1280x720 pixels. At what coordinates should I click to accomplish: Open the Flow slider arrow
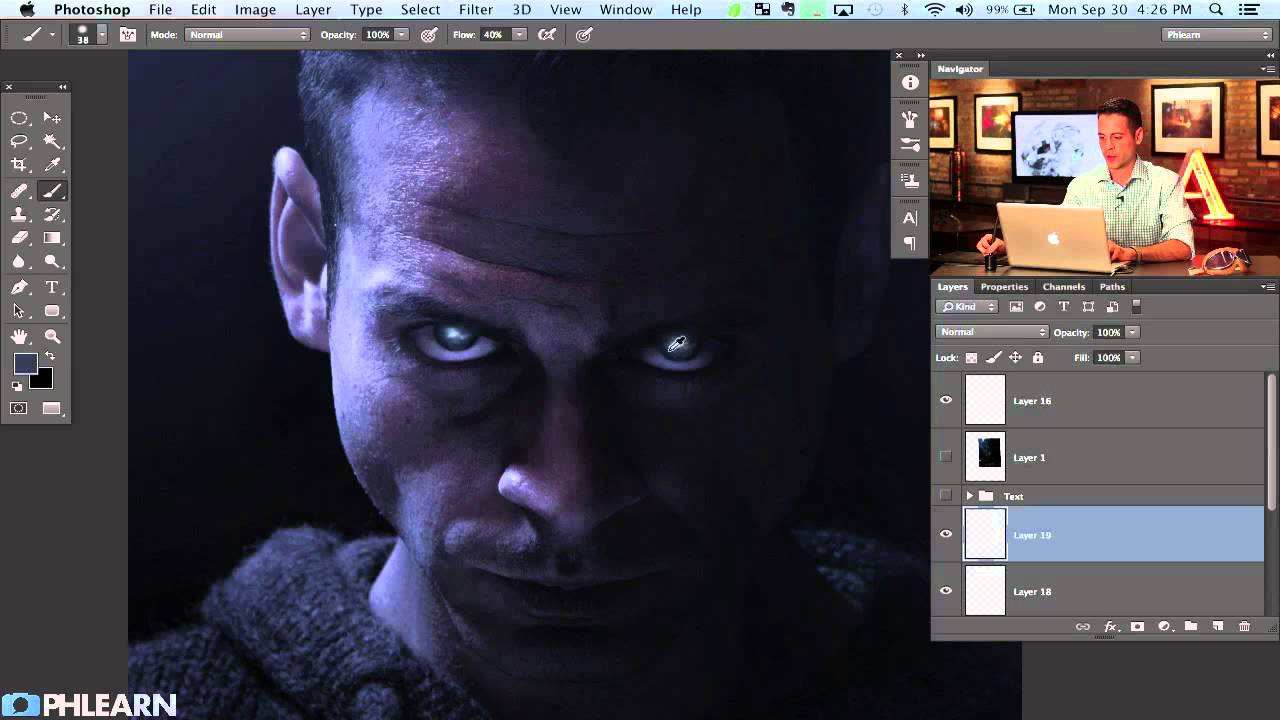[519, 34]
